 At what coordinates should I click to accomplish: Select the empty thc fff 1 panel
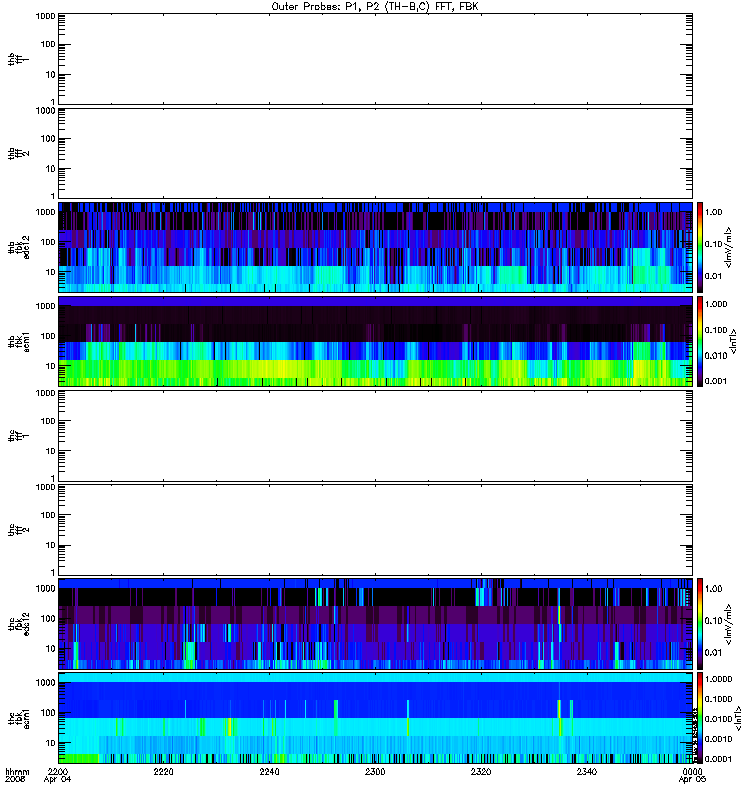[x=375, y=436]
